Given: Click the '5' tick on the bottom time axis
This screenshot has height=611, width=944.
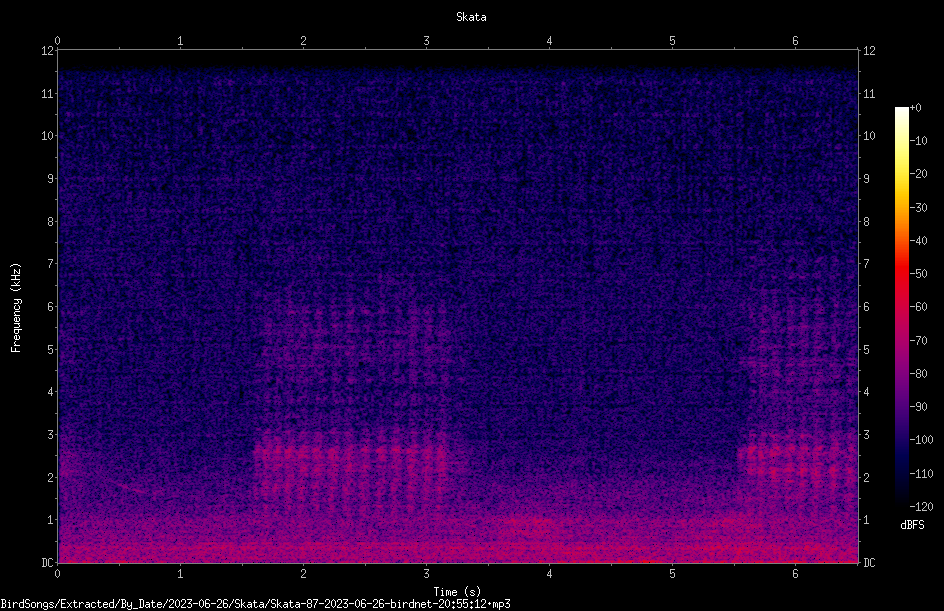Looking at the screenshot, I should (672, 574).
